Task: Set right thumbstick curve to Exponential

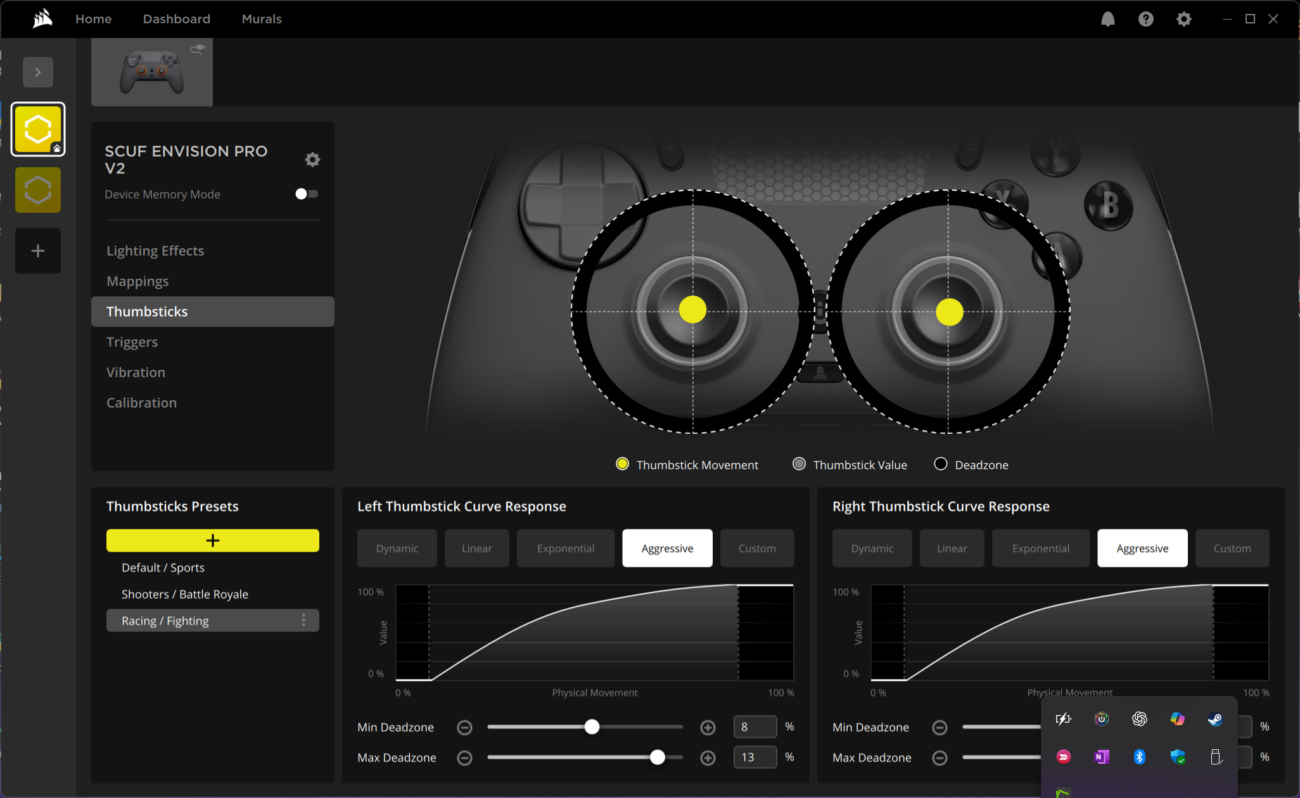Action: pyautogui.click(x=1041, y=548)
